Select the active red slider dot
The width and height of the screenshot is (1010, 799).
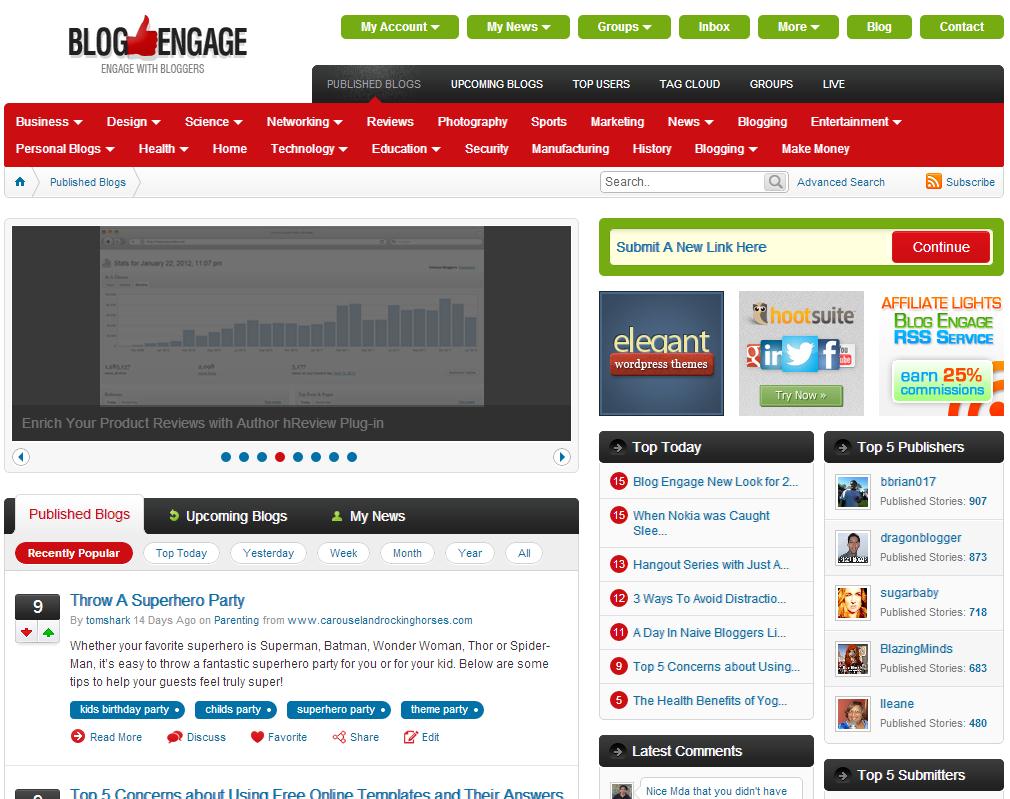(280, 457)
